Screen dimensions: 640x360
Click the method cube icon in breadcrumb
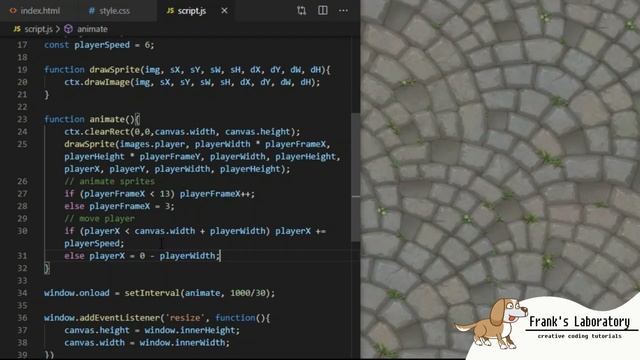tap(69, 29)
